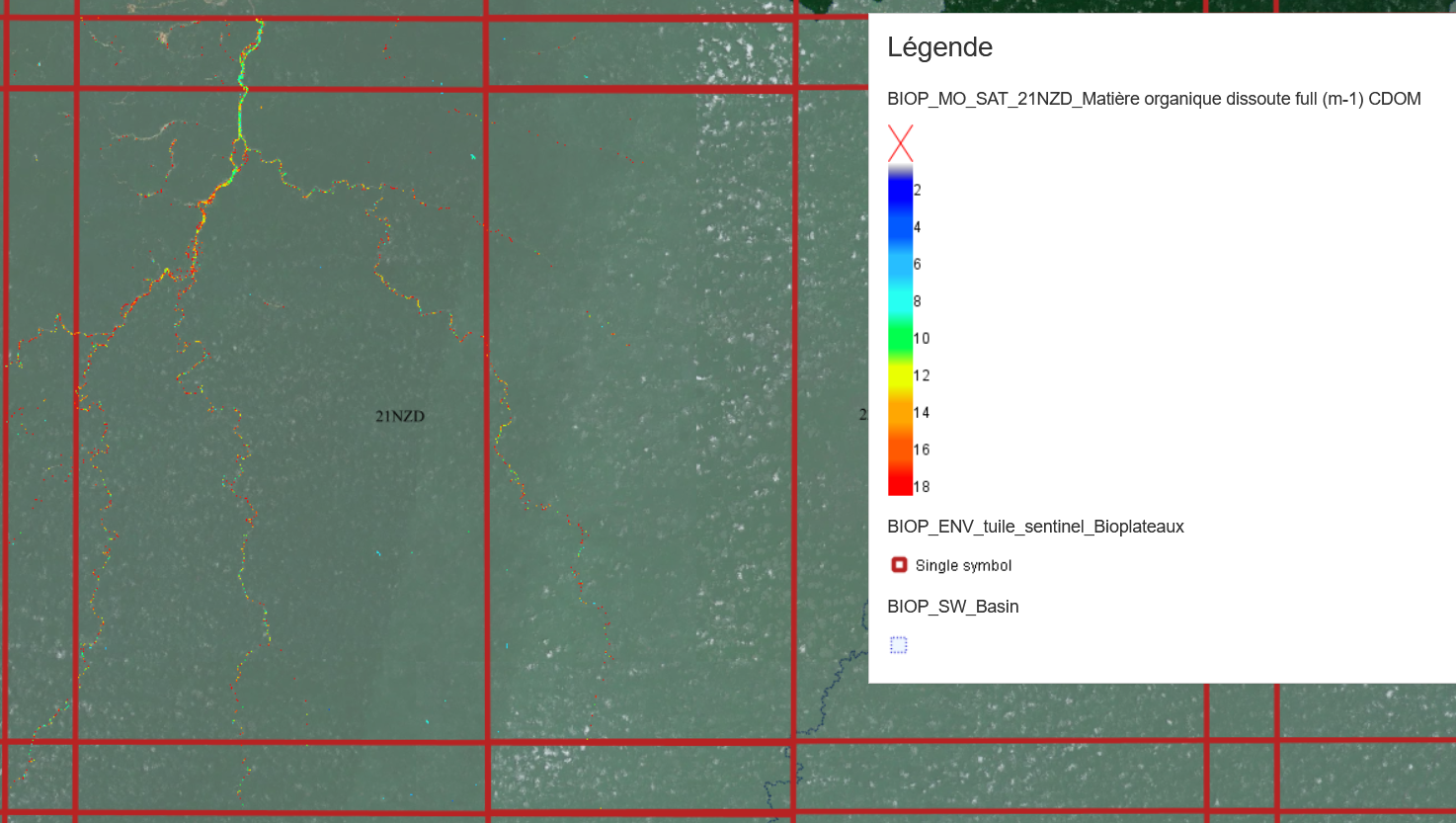
Task: Click the Légende panel title
Action: click(x=939, y=47)
